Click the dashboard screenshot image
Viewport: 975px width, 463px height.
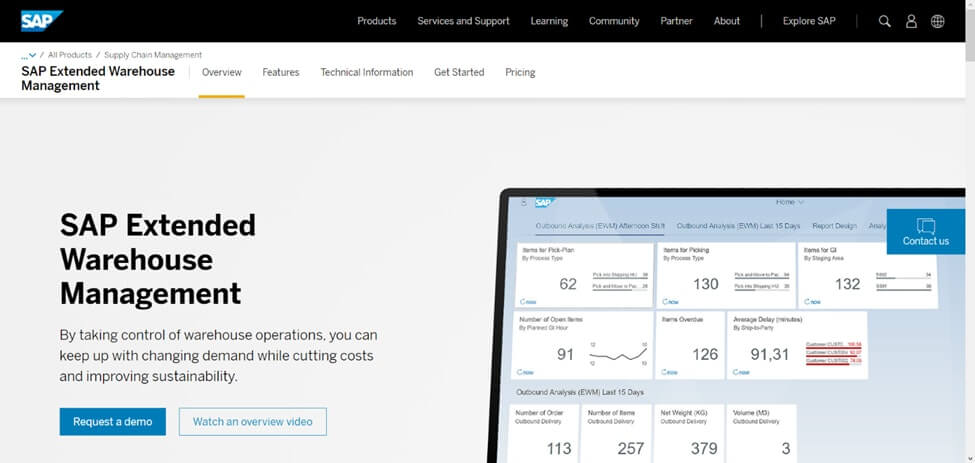tap(726, 326)
